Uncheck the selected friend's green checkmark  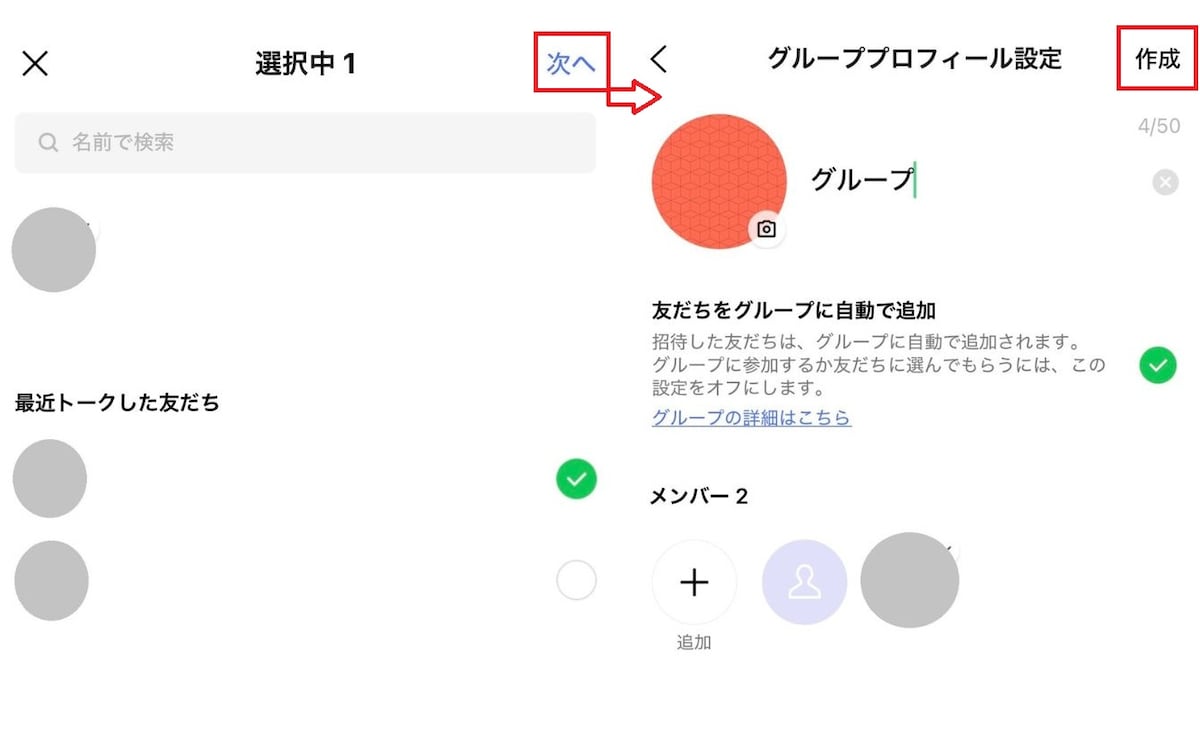pyautogui.click(x=576, y=479)
